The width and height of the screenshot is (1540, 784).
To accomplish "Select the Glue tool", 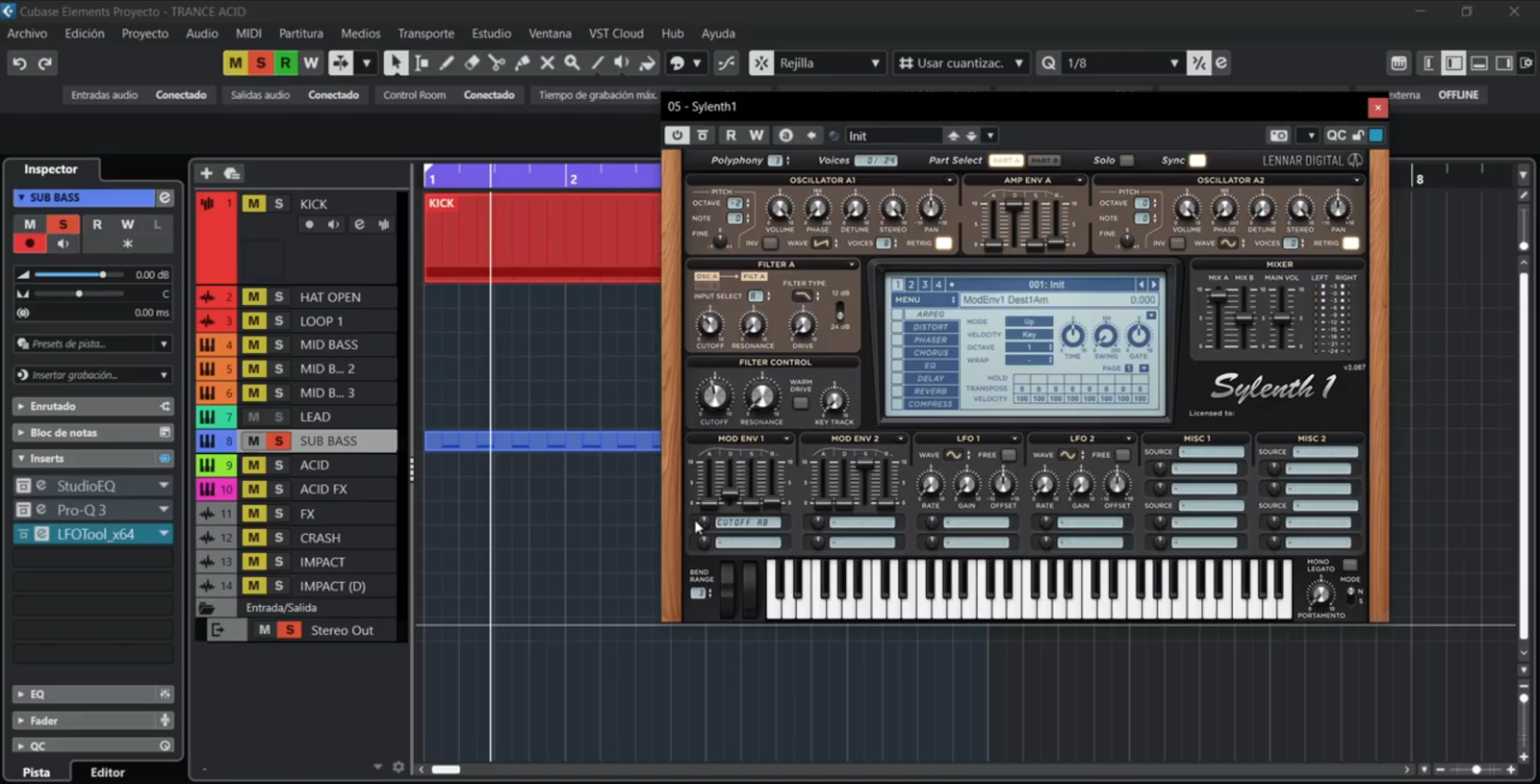I will coord(522,63).
